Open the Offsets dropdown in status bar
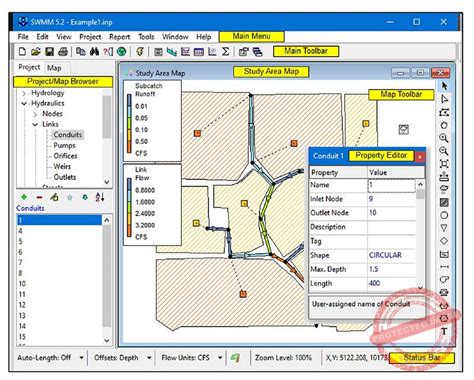The width and height of the screenshot is (474, 380). 149,358
